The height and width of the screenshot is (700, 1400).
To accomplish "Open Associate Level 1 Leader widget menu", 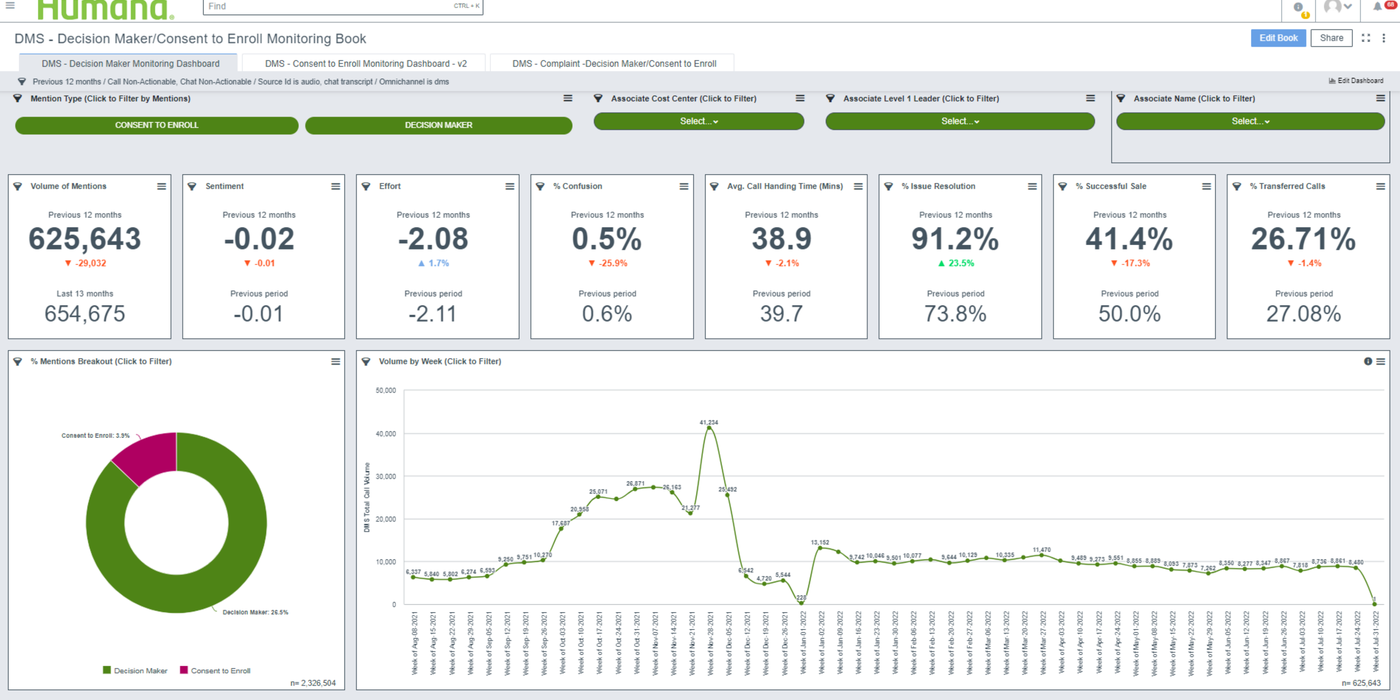I will 1090,99.
